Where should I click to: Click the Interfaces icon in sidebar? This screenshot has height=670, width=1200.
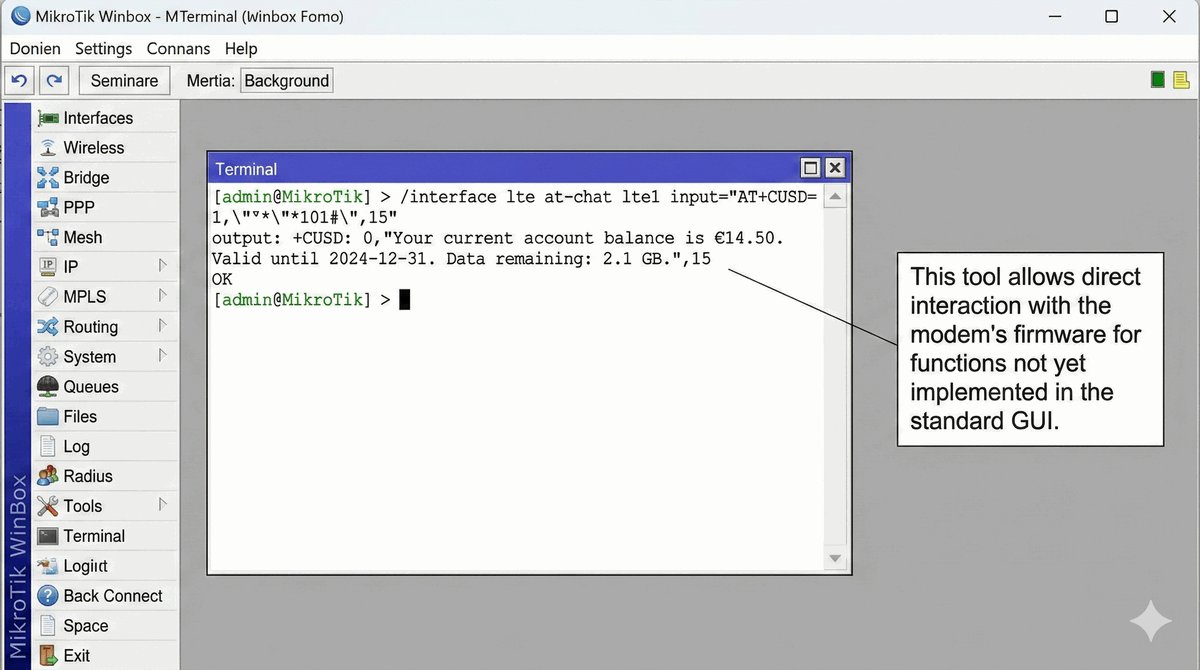(x=48, y=118)
